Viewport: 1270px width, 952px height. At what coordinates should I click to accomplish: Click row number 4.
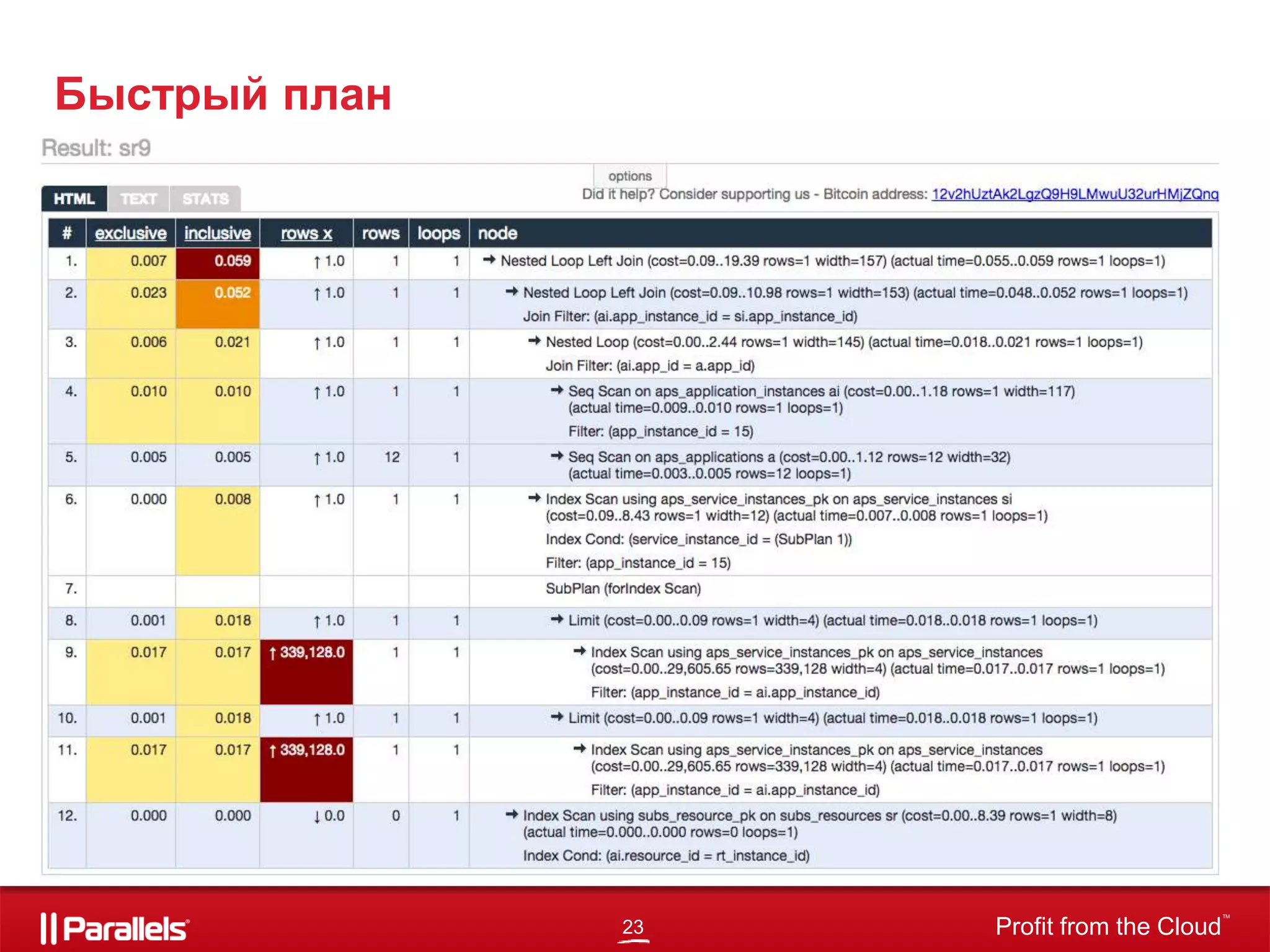(x=71, y=391)
